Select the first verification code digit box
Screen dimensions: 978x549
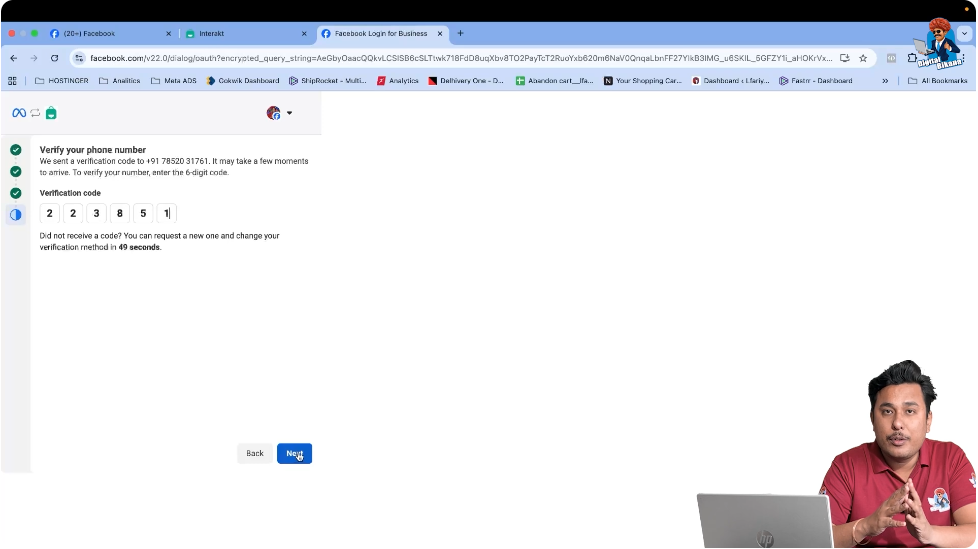[49, 213]
